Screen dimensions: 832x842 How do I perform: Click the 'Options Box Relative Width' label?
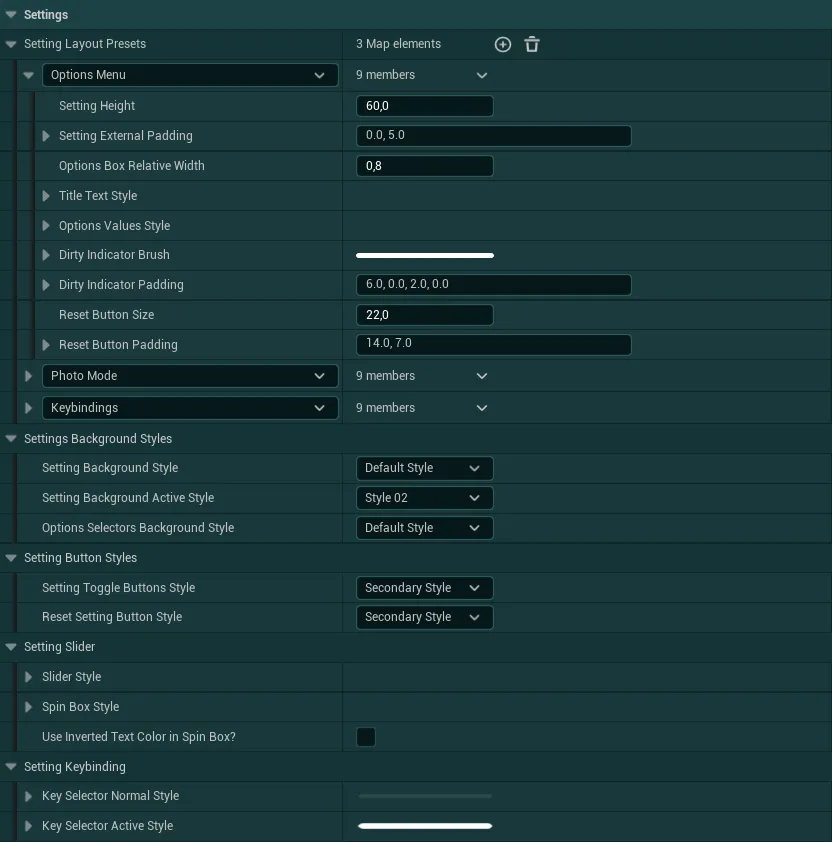pos(132,166)
